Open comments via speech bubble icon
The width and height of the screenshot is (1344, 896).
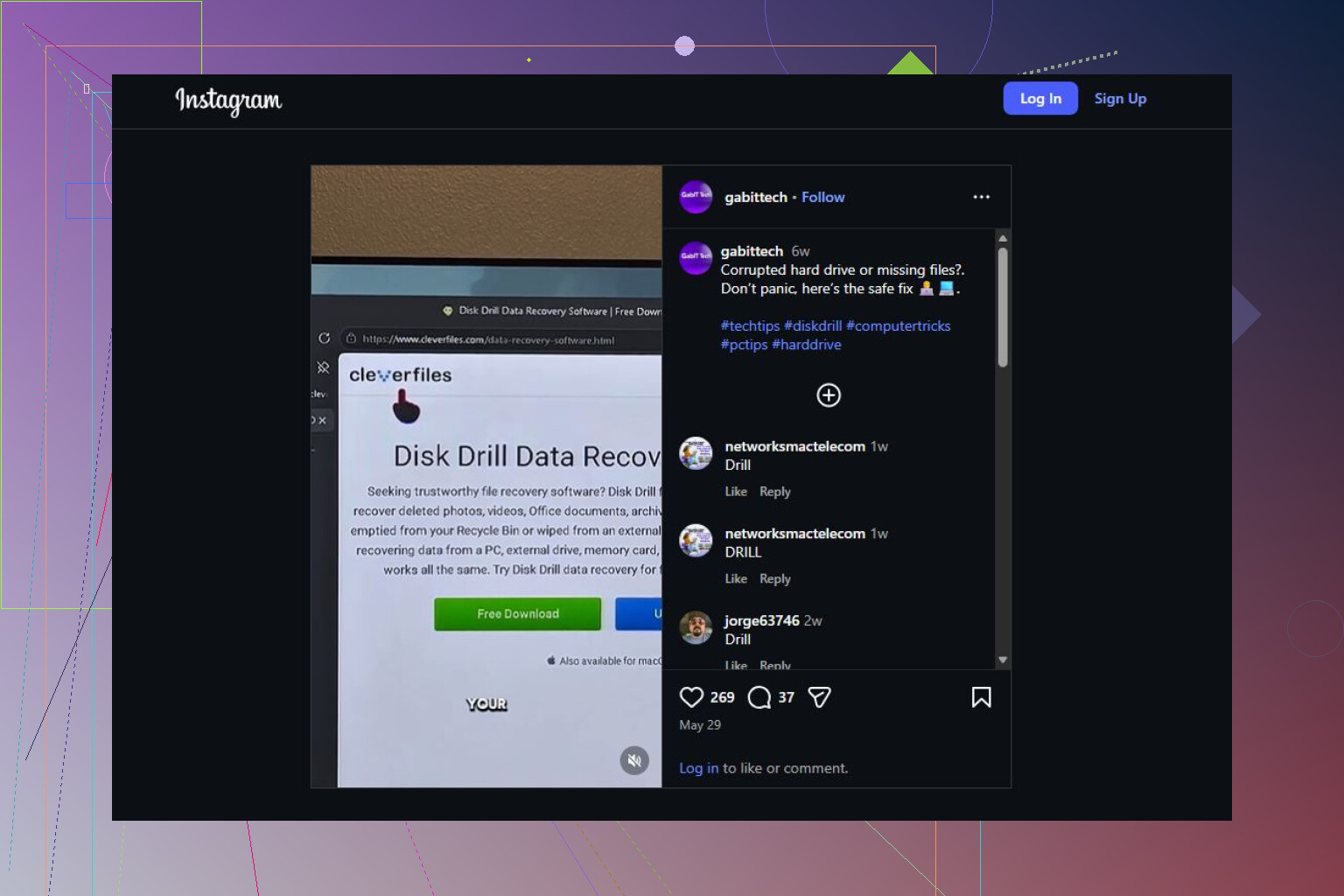[x=759, y=697]
